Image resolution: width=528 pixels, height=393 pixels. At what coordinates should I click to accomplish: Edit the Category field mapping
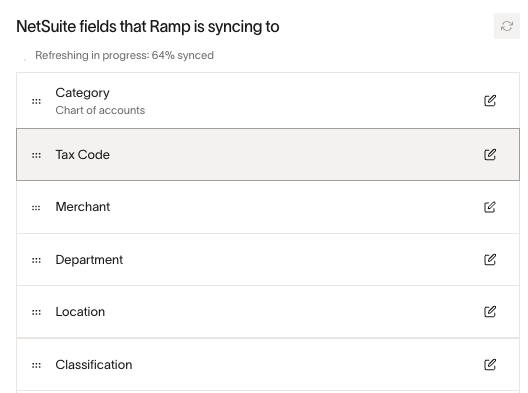click(490, 100)
